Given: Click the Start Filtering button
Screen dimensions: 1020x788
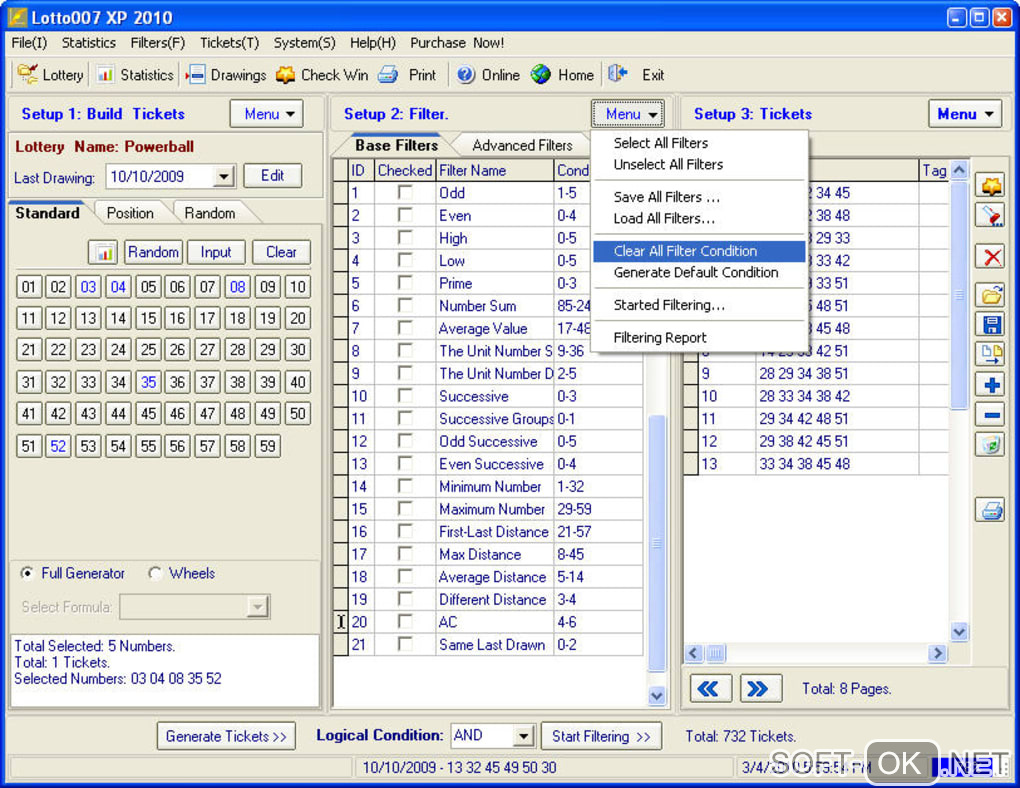Looking at the screenshot, I should tap(601, 736).
